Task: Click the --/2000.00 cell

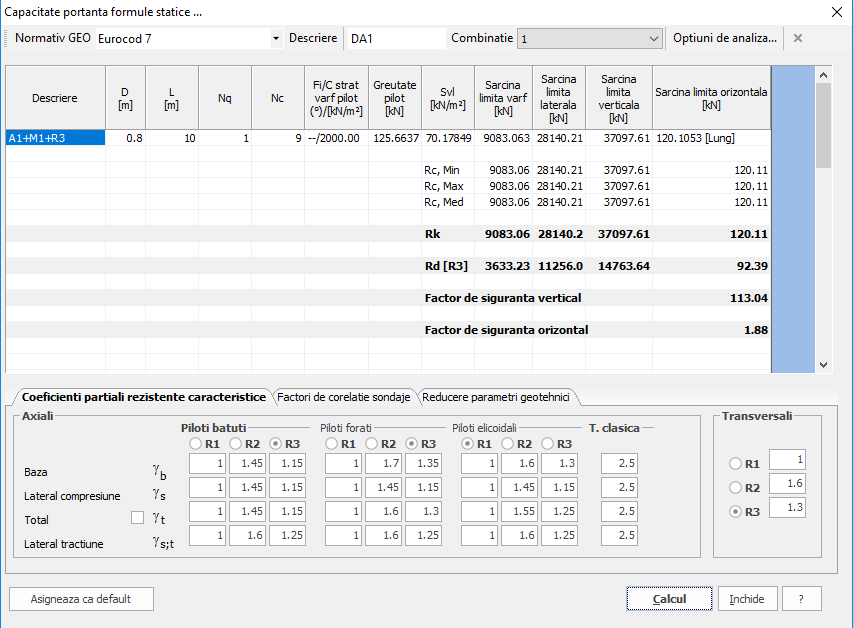Action: pyautogui.click(x=336, y=138)
